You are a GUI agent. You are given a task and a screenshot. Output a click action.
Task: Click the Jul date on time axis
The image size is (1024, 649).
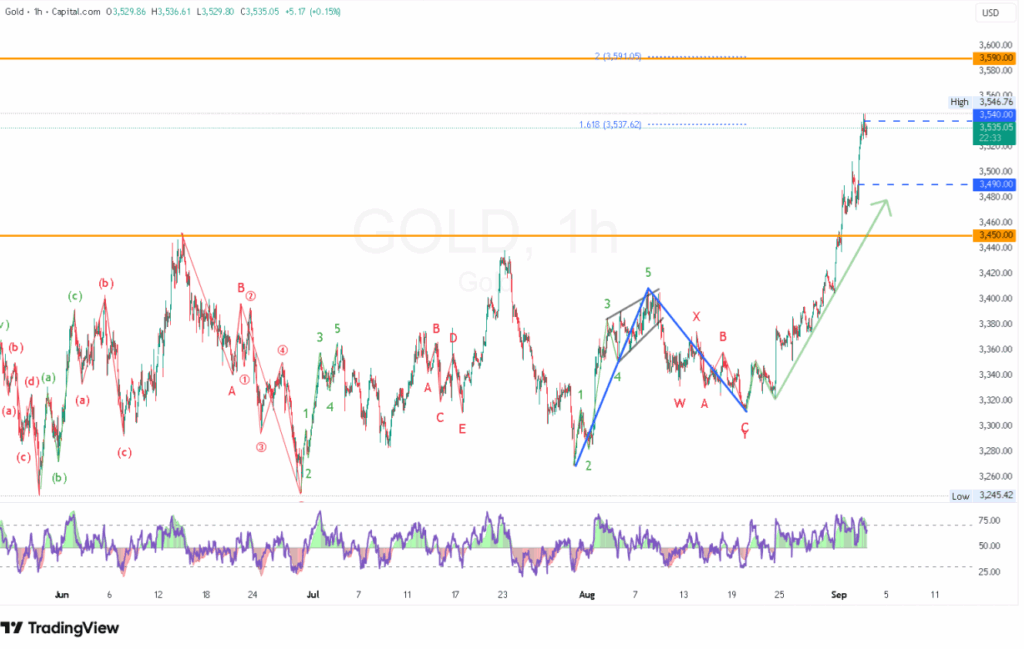point(313,594)
